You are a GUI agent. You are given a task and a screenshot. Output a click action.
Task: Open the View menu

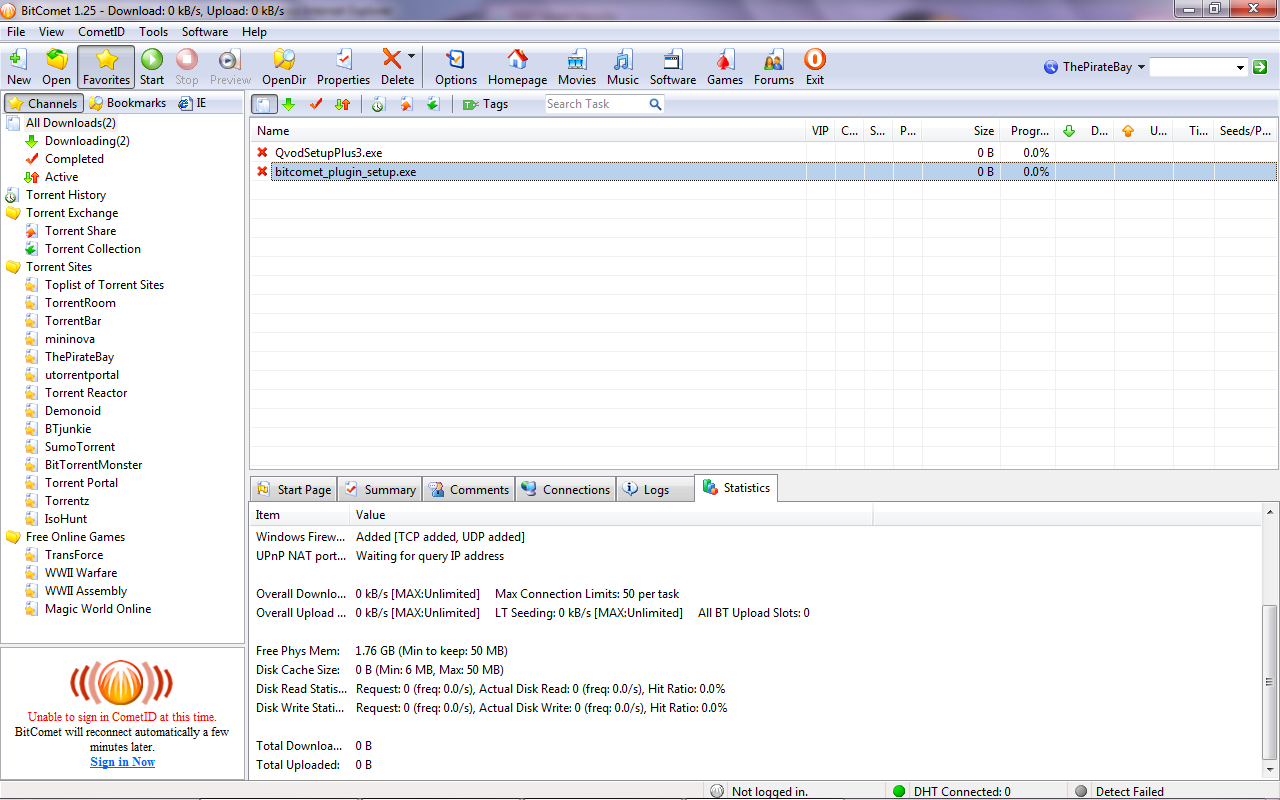[51, 32]
